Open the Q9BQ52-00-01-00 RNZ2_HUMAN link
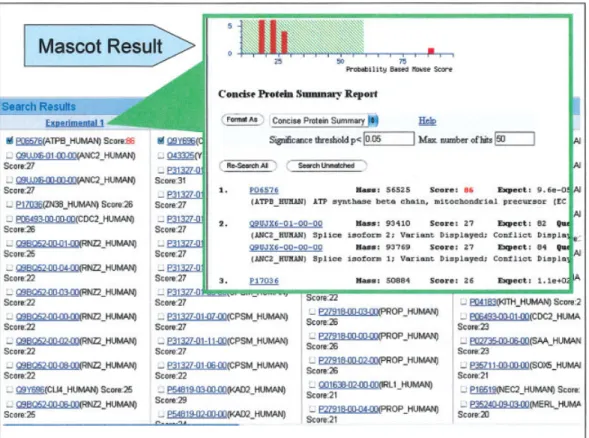589x438 pixels. tap(47, 243)
